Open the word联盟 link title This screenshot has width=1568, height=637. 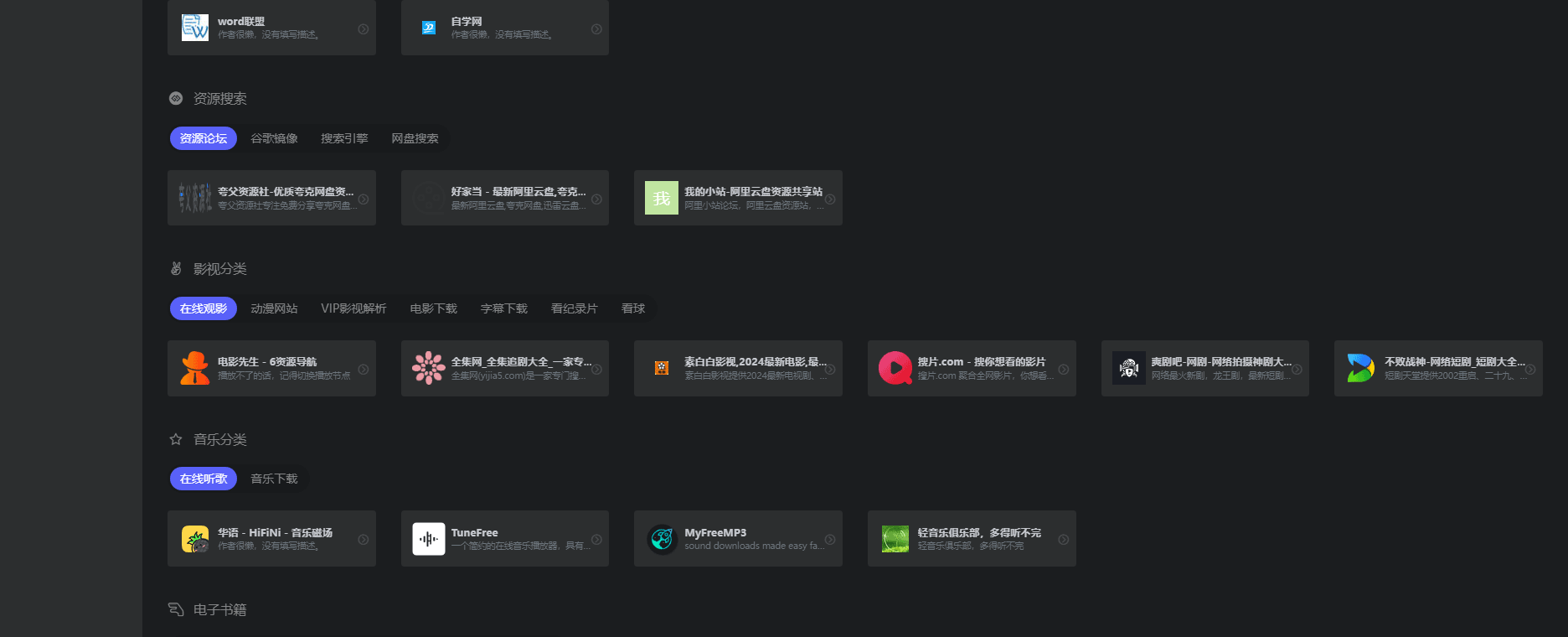241,22
